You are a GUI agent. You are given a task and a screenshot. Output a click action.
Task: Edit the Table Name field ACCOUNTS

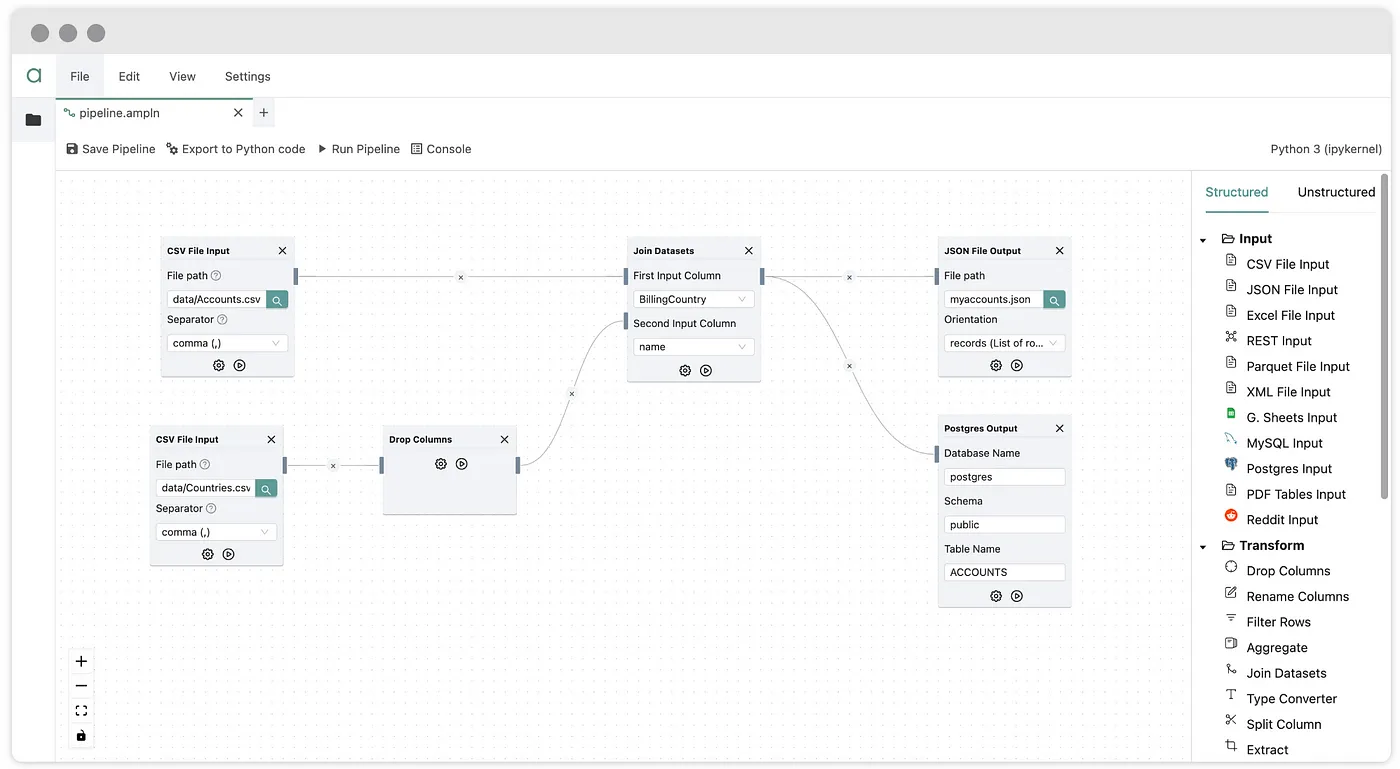[x=1005, y=573]
